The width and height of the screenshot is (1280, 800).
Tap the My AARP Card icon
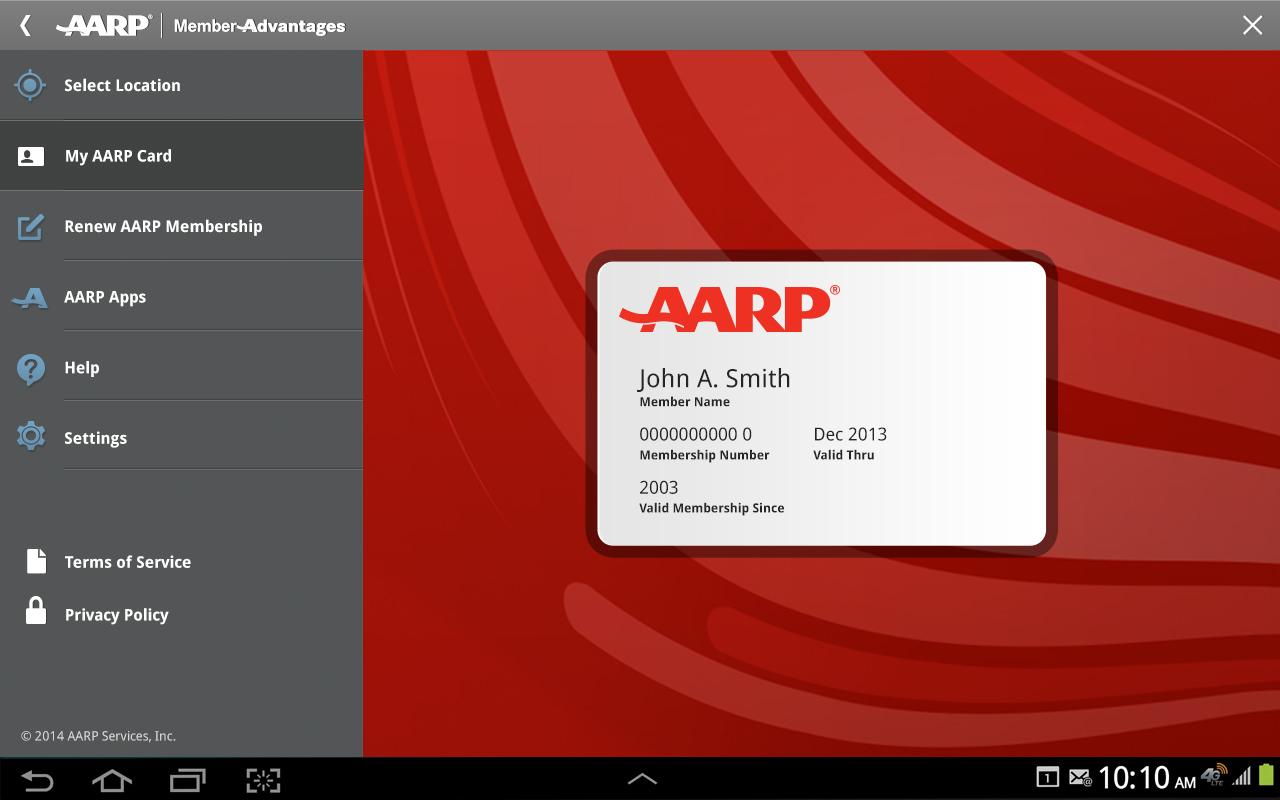point(31,156)
